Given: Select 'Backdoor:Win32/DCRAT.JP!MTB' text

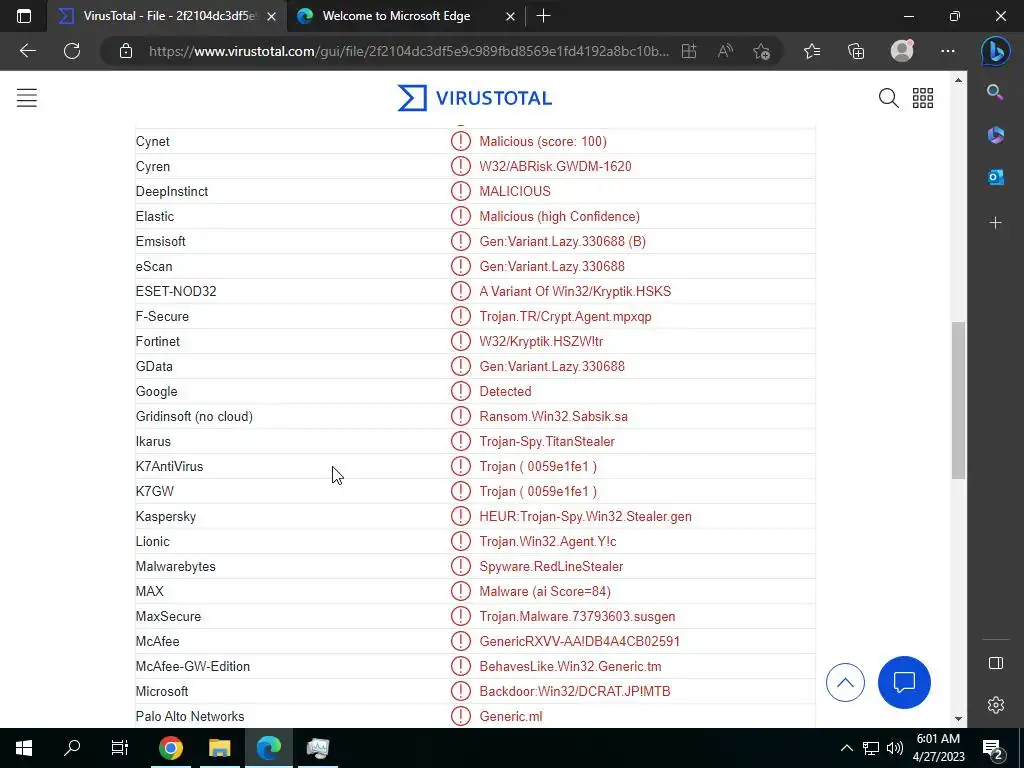Looking at the screenshot, I should click(575, 691).
